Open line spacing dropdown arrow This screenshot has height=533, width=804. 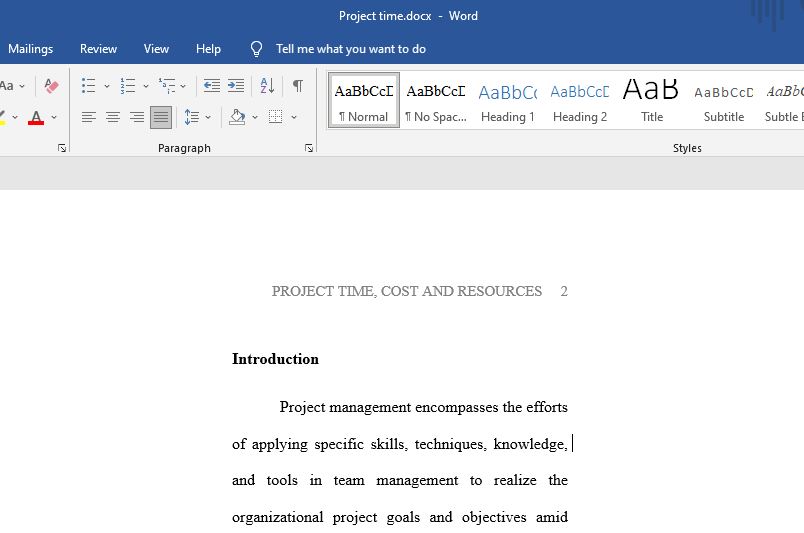pyautogui.click(x=208, y=117)
